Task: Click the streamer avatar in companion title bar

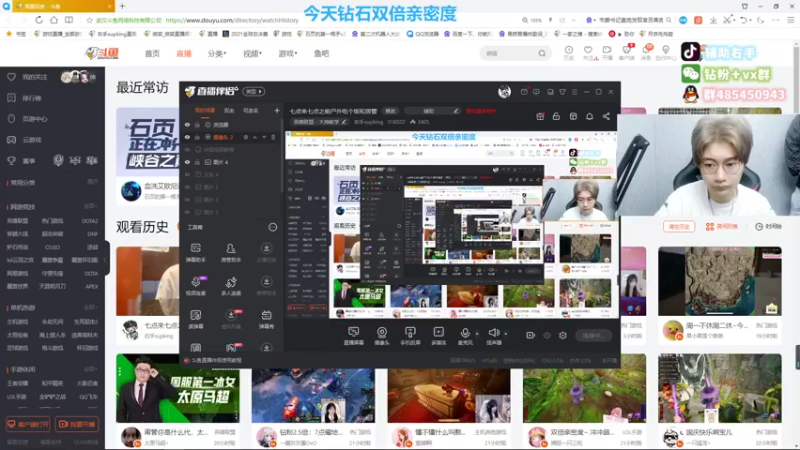Action: point(504,91)
